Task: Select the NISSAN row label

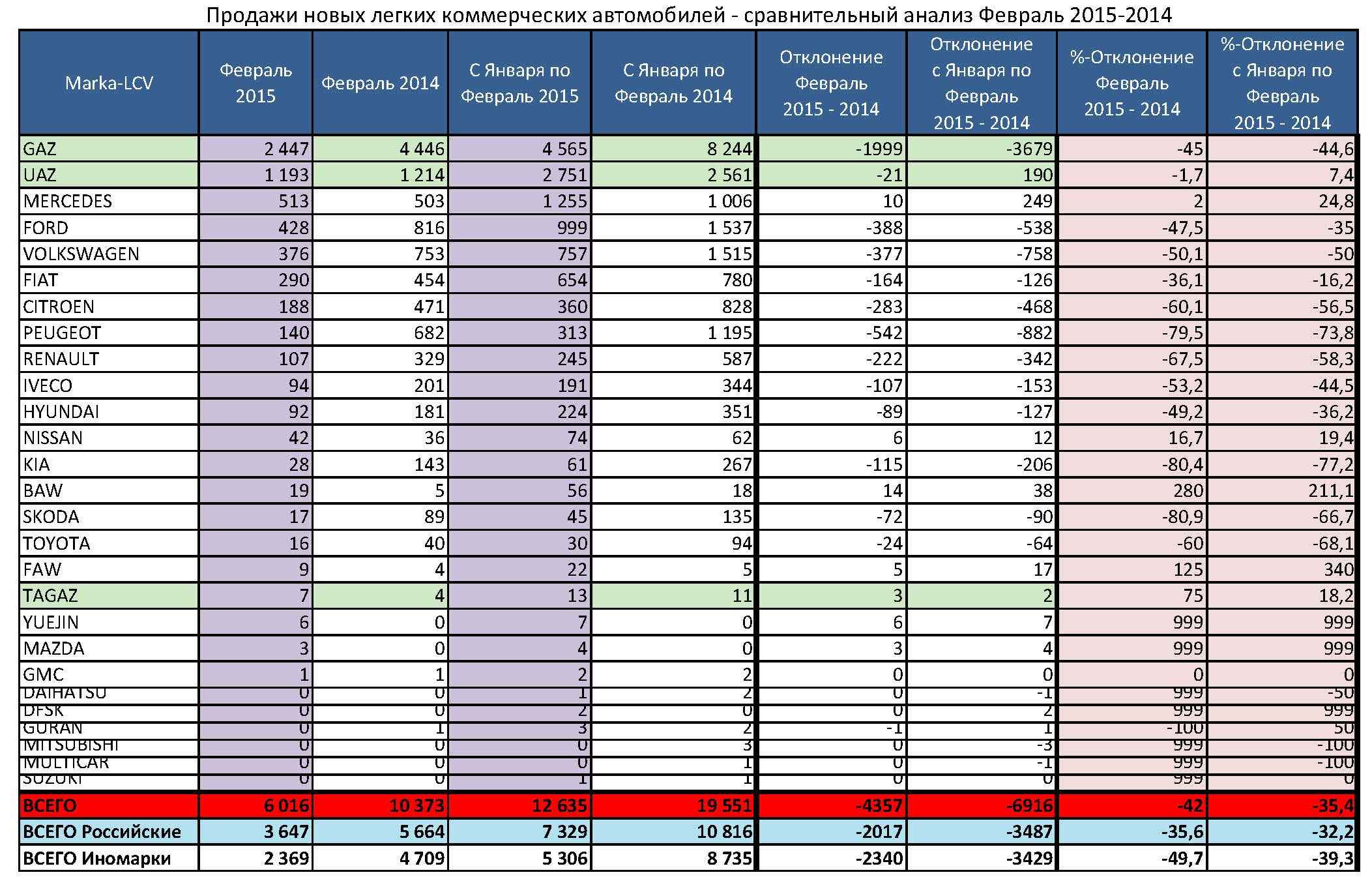Action: 109,438
